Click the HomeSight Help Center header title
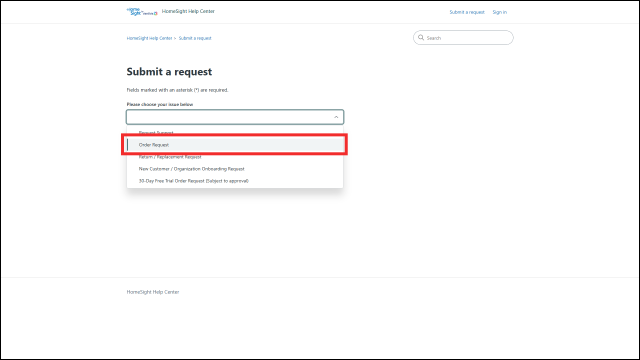640x360 pixels. pyautogui.click(x=188, y=11)
